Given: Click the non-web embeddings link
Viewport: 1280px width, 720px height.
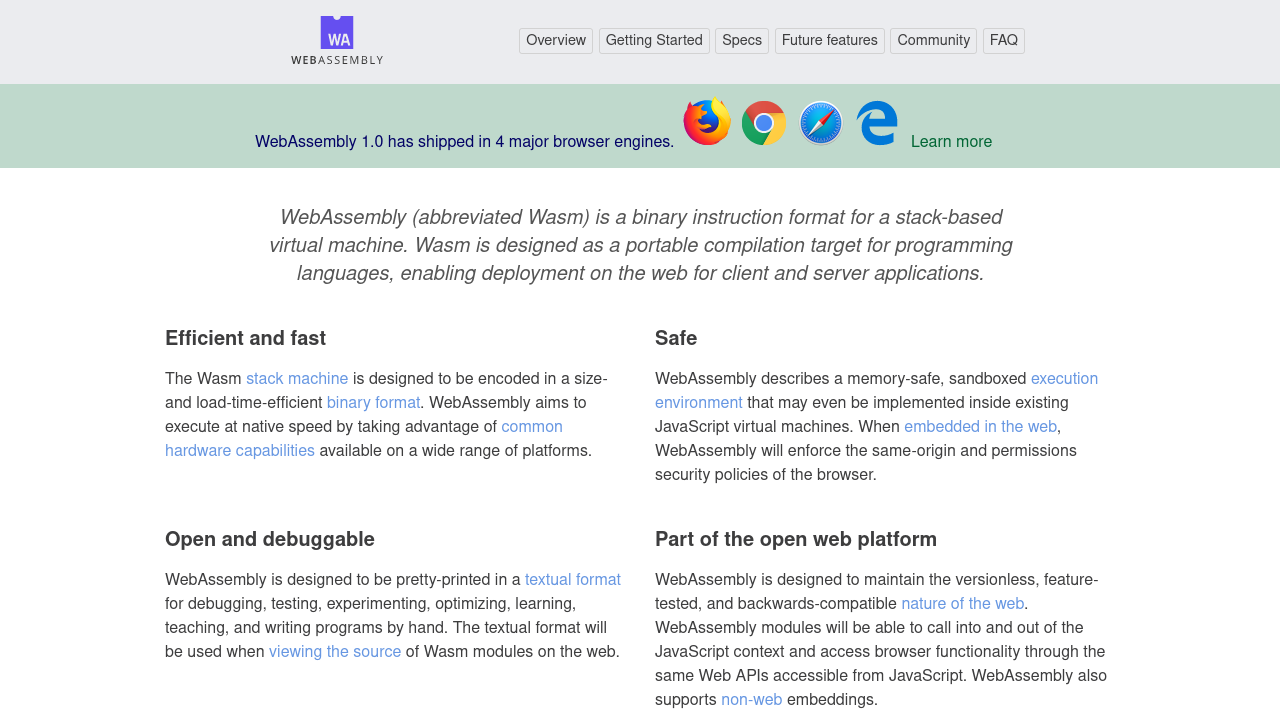Looking at the screenshot, I should click(752, 700).
